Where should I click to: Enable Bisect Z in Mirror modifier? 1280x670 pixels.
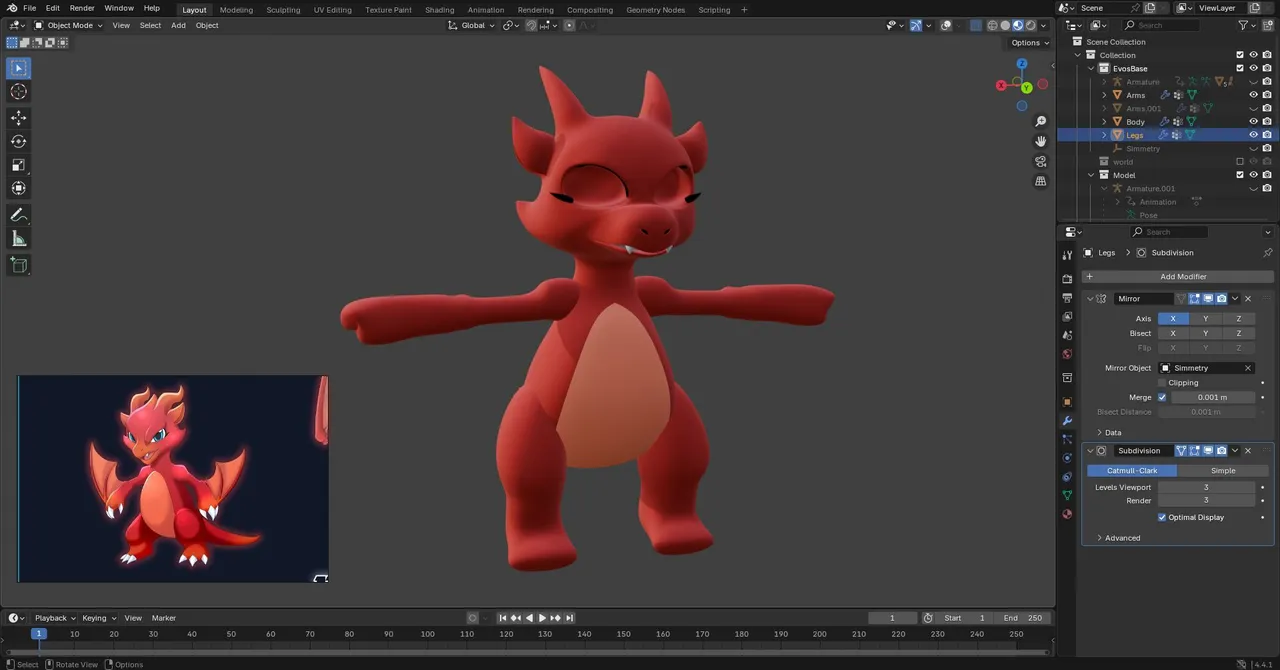1238,333
